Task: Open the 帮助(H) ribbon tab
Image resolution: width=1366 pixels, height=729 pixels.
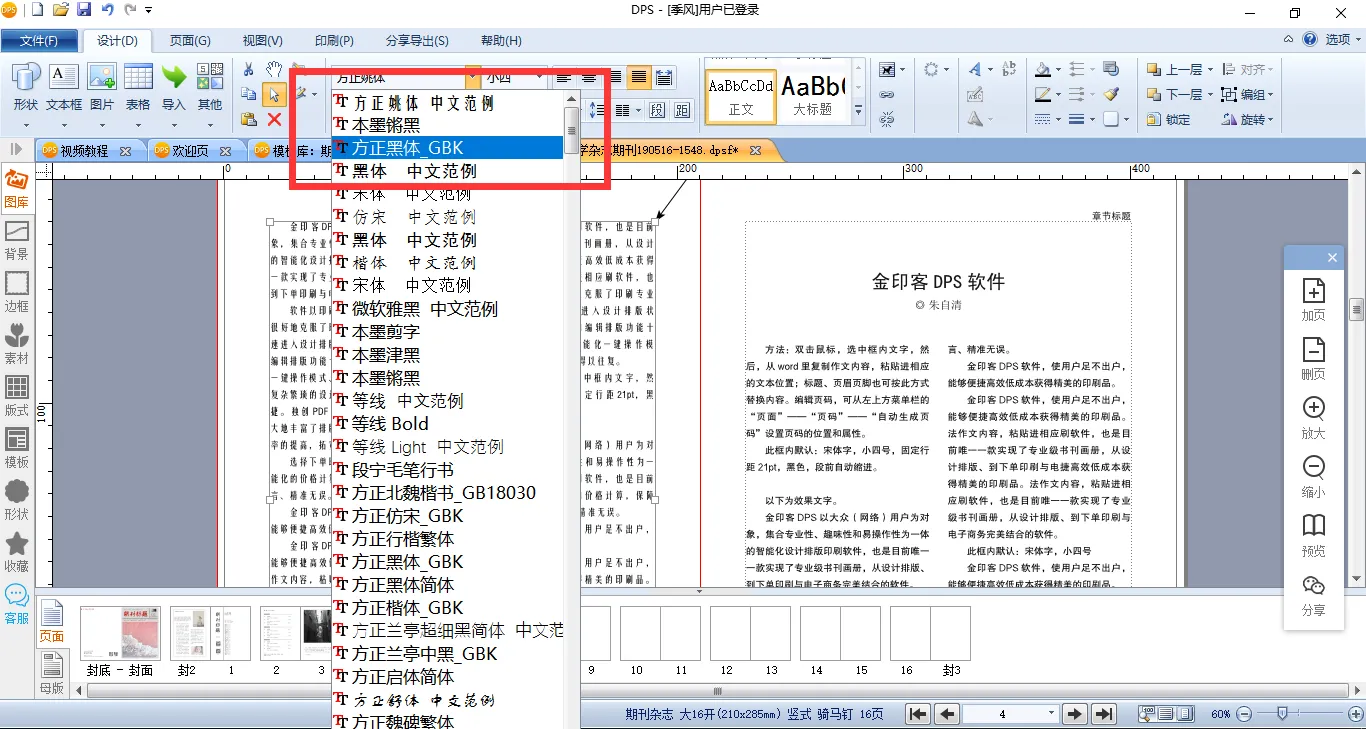Action: coord(501,41)
